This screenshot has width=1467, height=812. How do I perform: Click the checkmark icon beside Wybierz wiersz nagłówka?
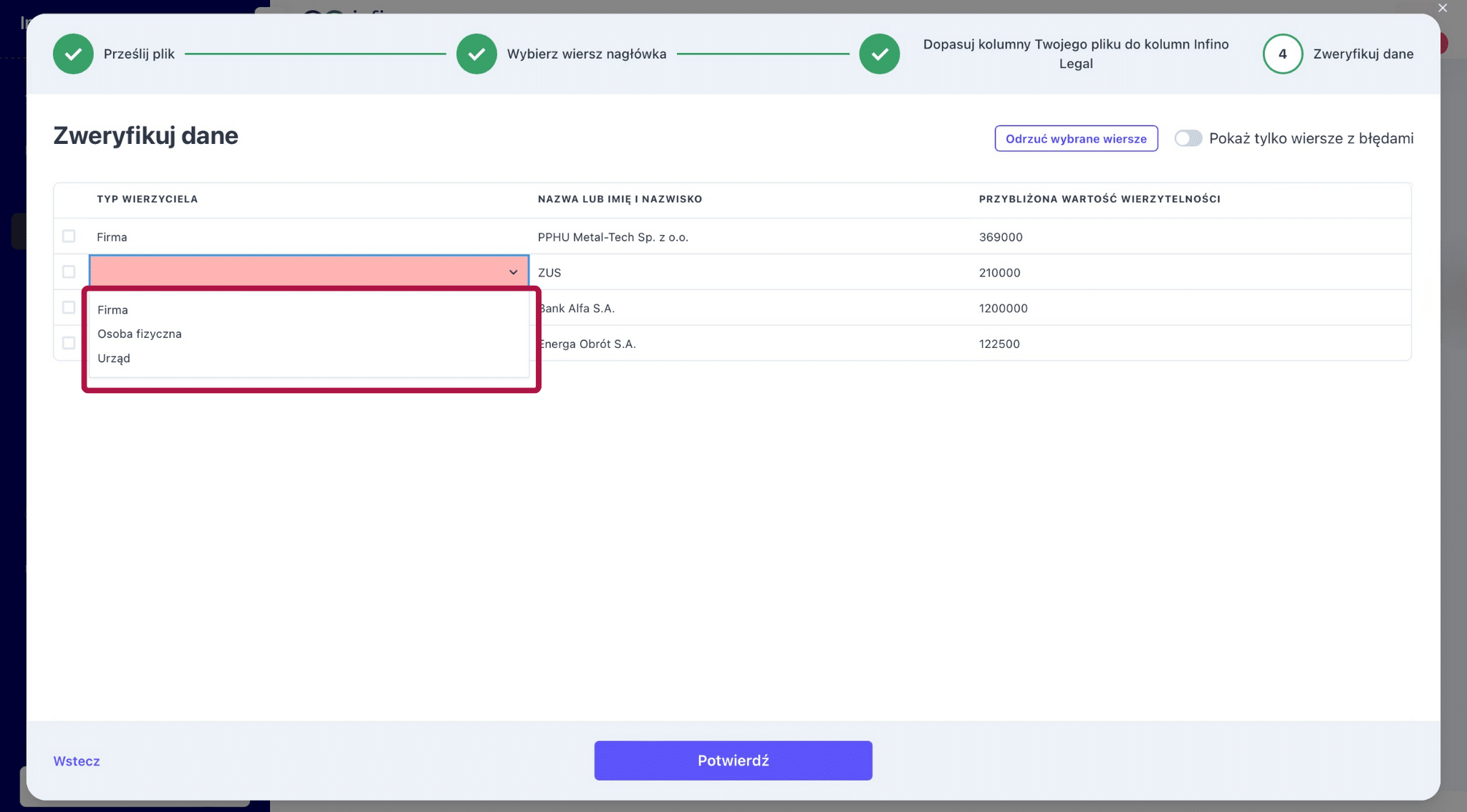(x=476, y=54)
